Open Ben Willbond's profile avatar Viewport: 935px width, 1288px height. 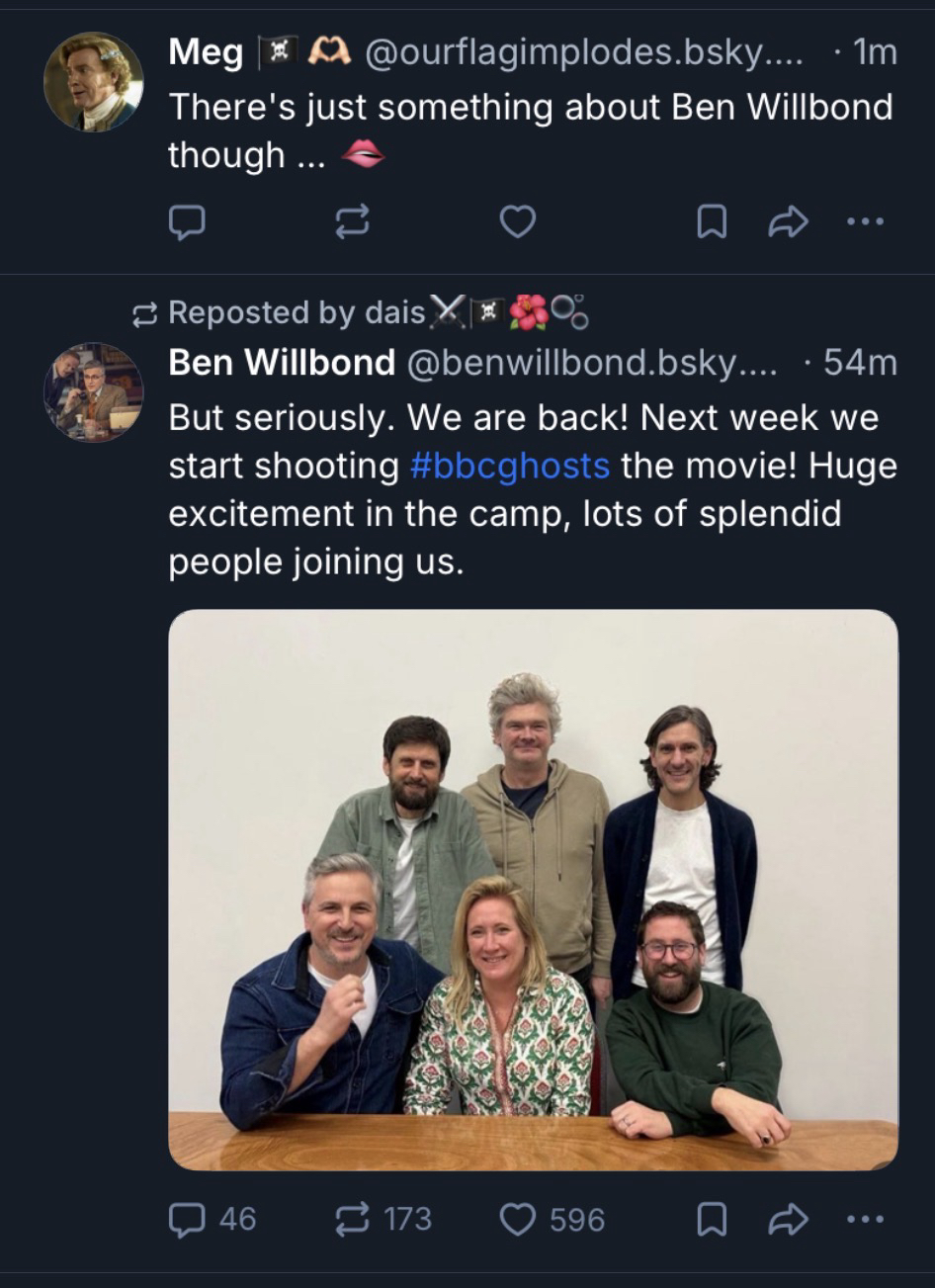(x=94, y=392)
